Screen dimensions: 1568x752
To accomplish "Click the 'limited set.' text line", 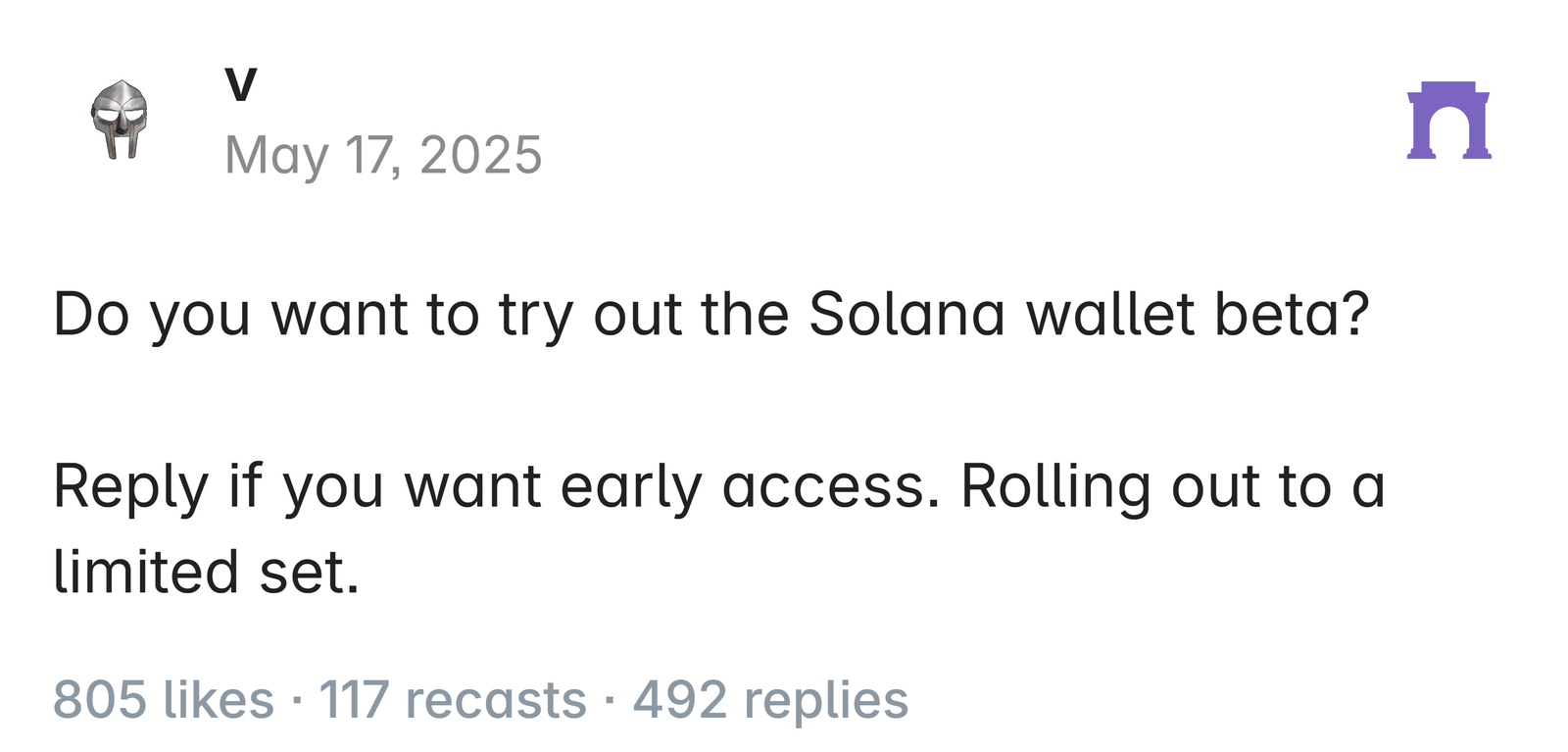I will tap(206, 573).
